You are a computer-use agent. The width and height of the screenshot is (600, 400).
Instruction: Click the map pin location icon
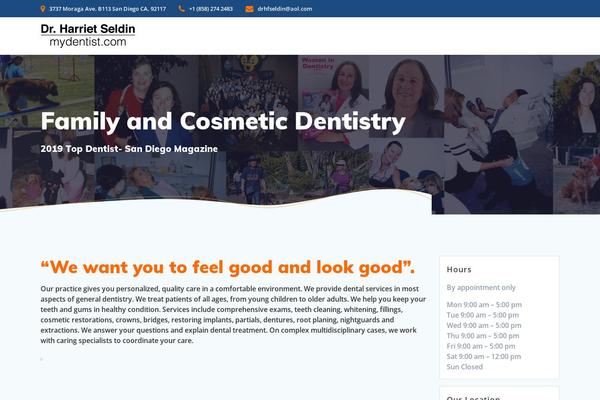pos(43,9)
